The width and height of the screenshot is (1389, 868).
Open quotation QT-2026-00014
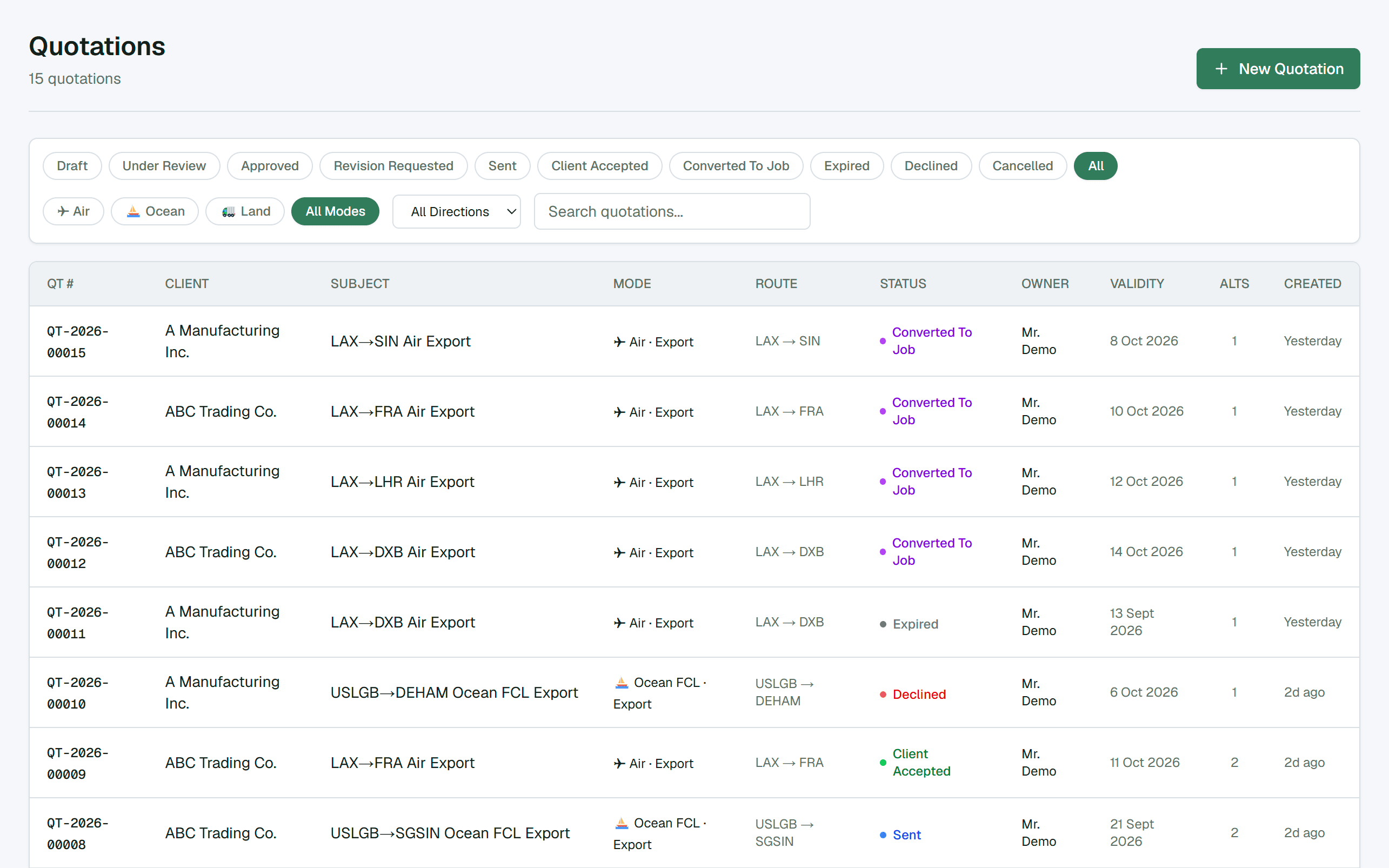pos(78,412)
